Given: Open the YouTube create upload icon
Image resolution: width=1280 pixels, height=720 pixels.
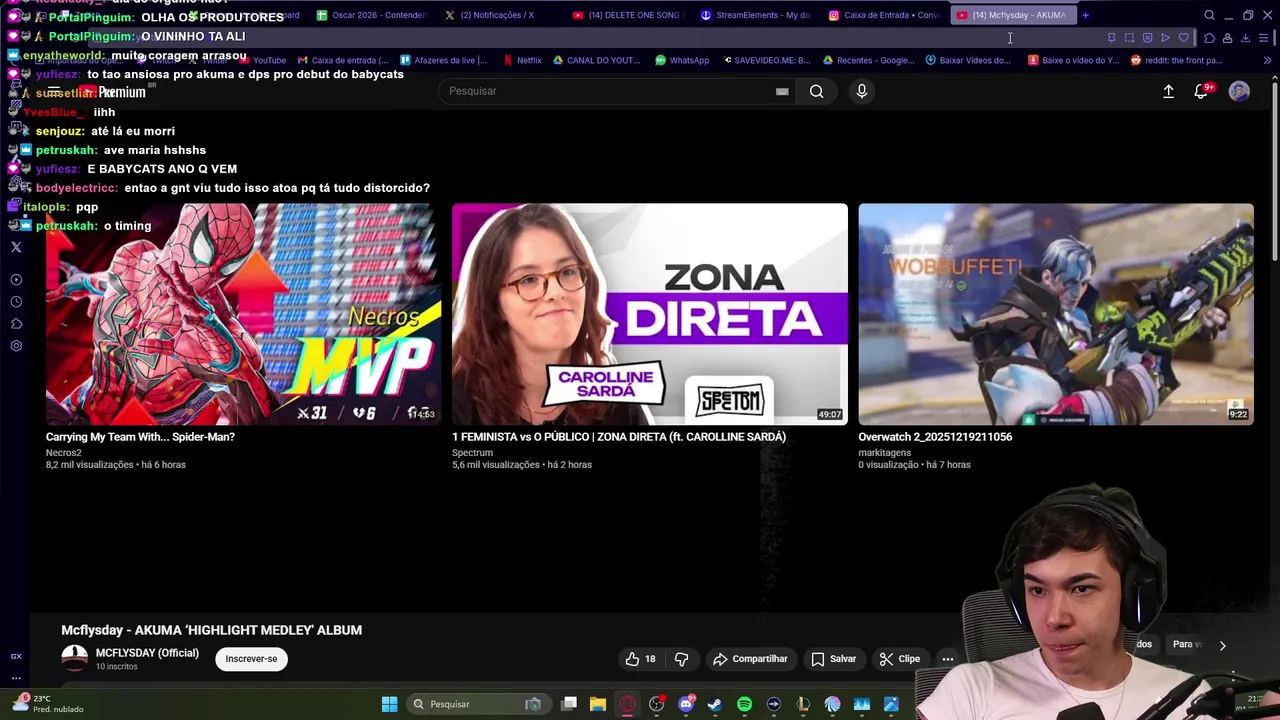Looking at the screenshot, I should point(1168,91).
